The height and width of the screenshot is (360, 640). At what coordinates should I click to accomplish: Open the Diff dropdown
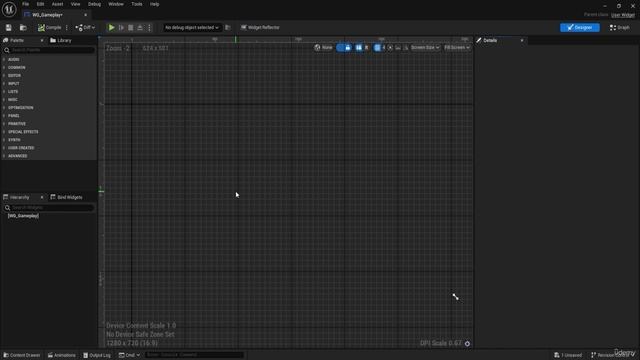pos(85,27)
